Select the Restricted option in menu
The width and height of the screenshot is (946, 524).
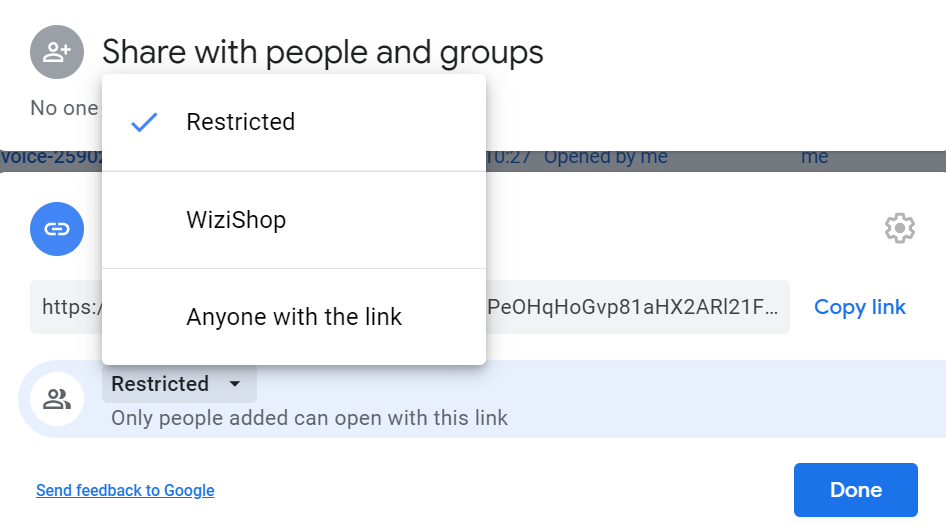(x=294, y=122)
